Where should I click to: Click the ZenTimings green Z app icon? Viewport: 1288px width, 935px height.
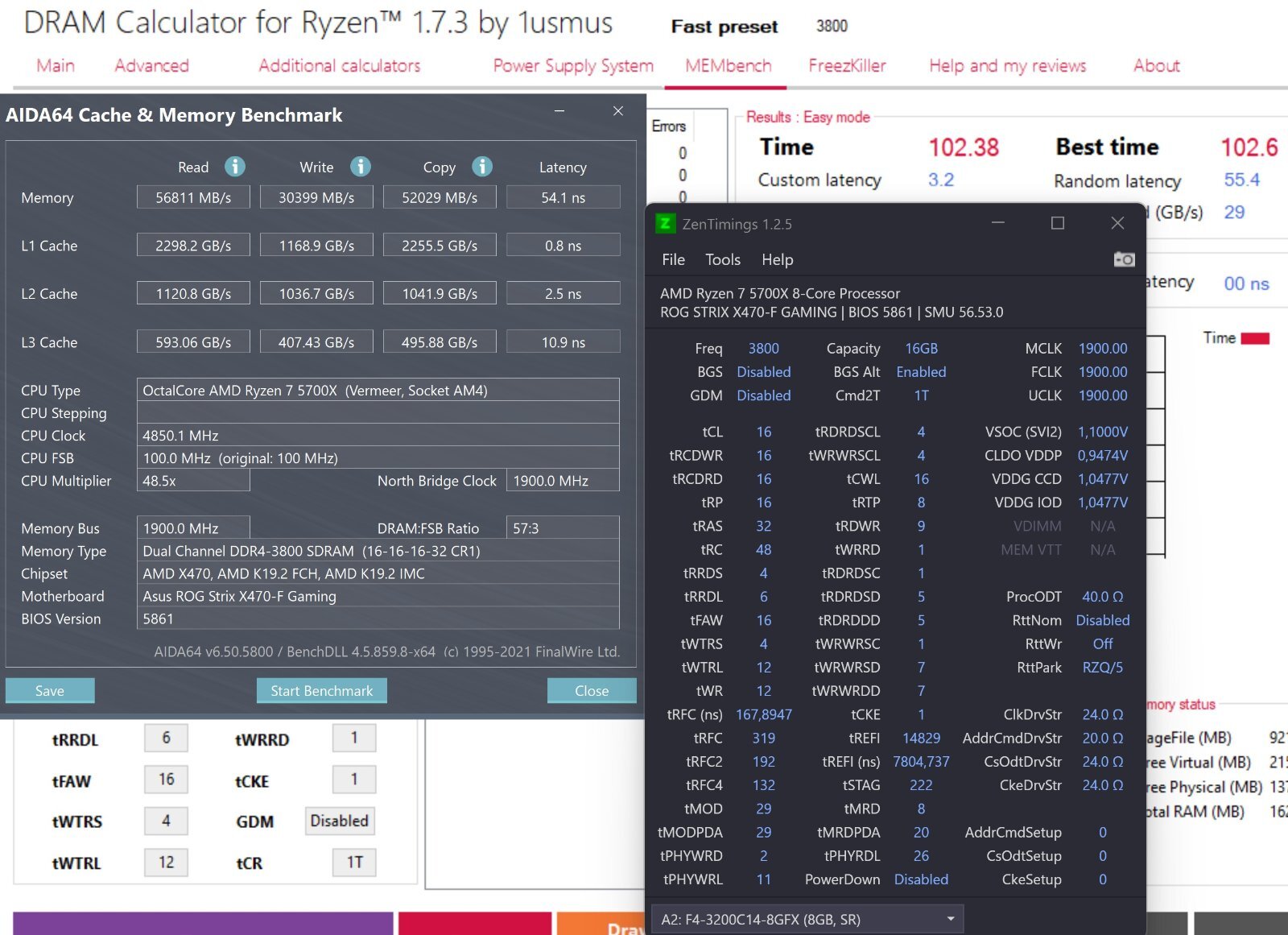pos(665,223)
